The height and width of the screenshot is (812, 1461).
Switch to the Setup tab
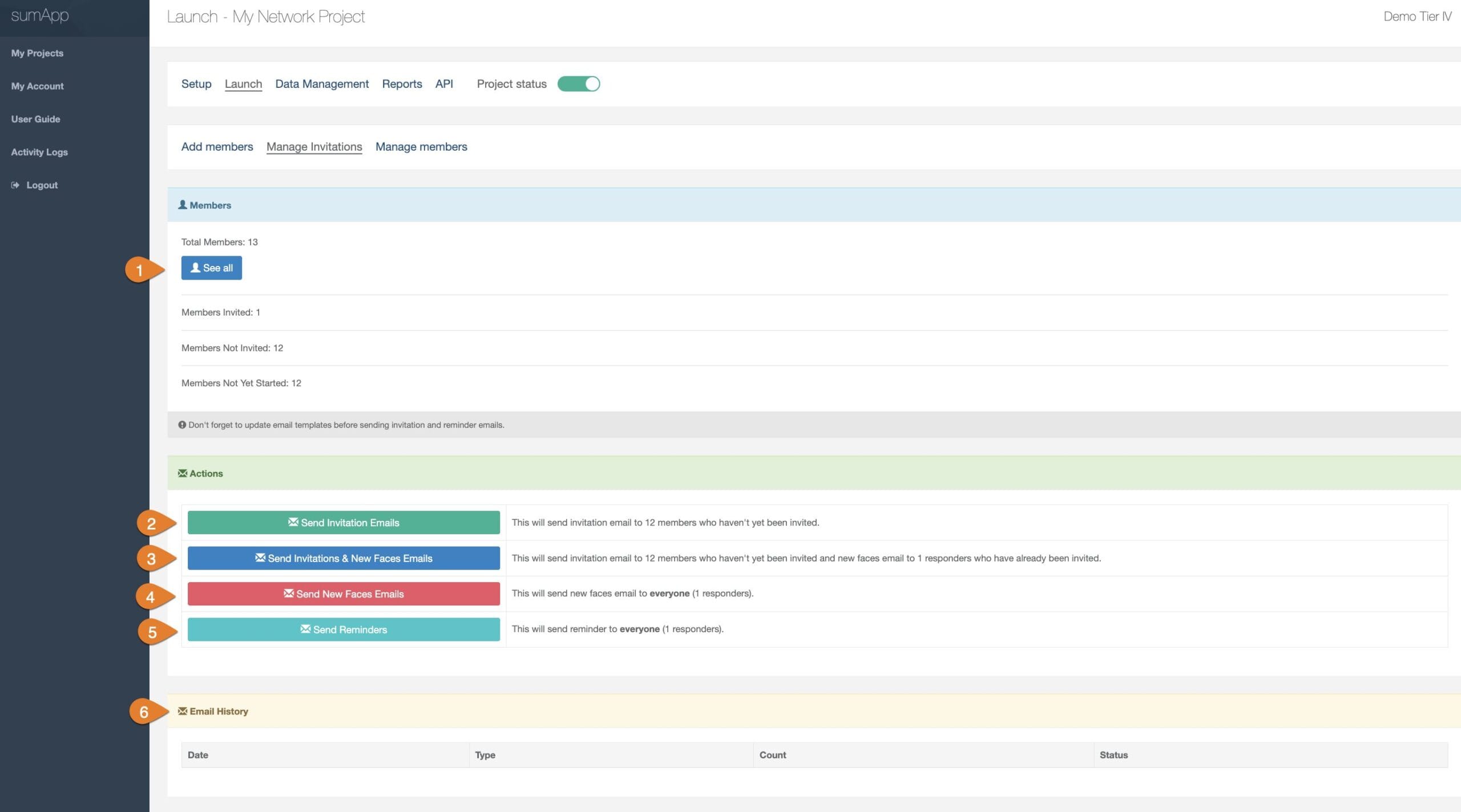pos(196,84)
